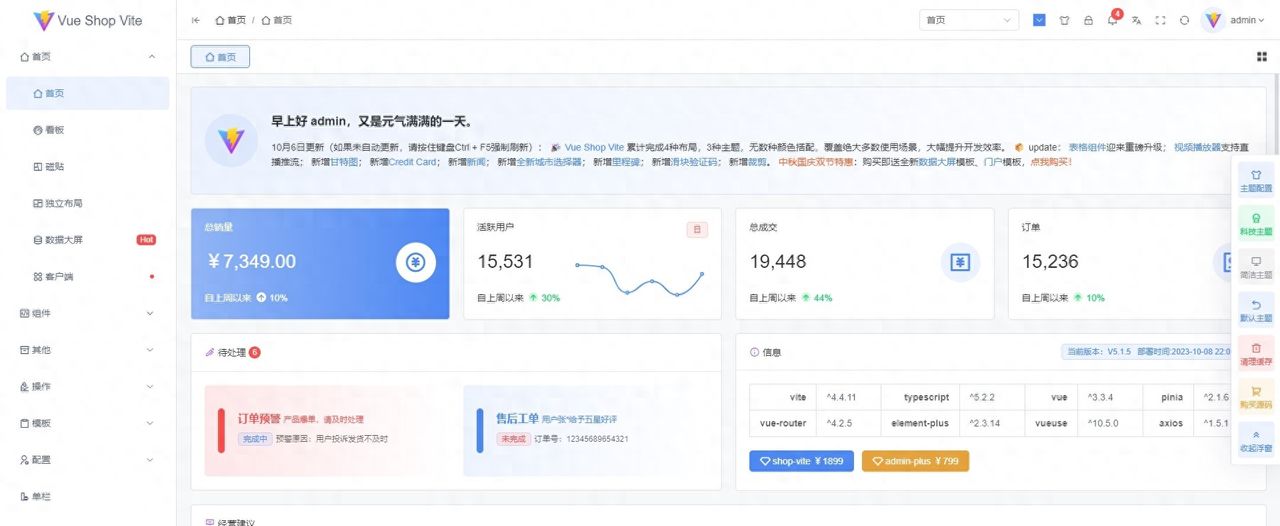Image resolution: width=1280 pixels, height=526 pixels.
Task: Open 磁贴 in the sidebar
Action: pyautogui.click(x=88, y=167)
